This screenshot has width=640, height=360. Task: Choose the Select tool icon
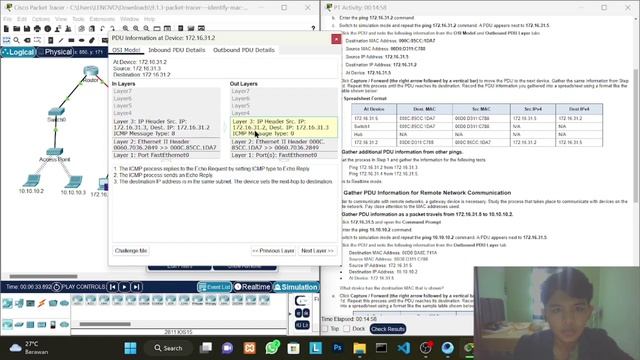(x=6, y=40)
